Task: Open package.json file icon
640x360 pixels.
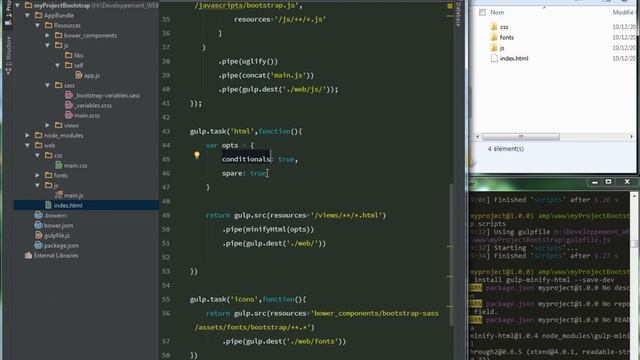Action: (38, 245)
